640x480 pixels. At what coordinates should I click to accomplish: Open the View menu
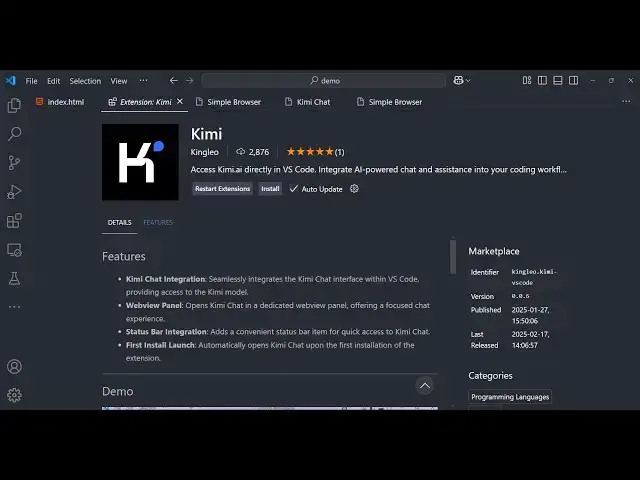click(119, 81)
